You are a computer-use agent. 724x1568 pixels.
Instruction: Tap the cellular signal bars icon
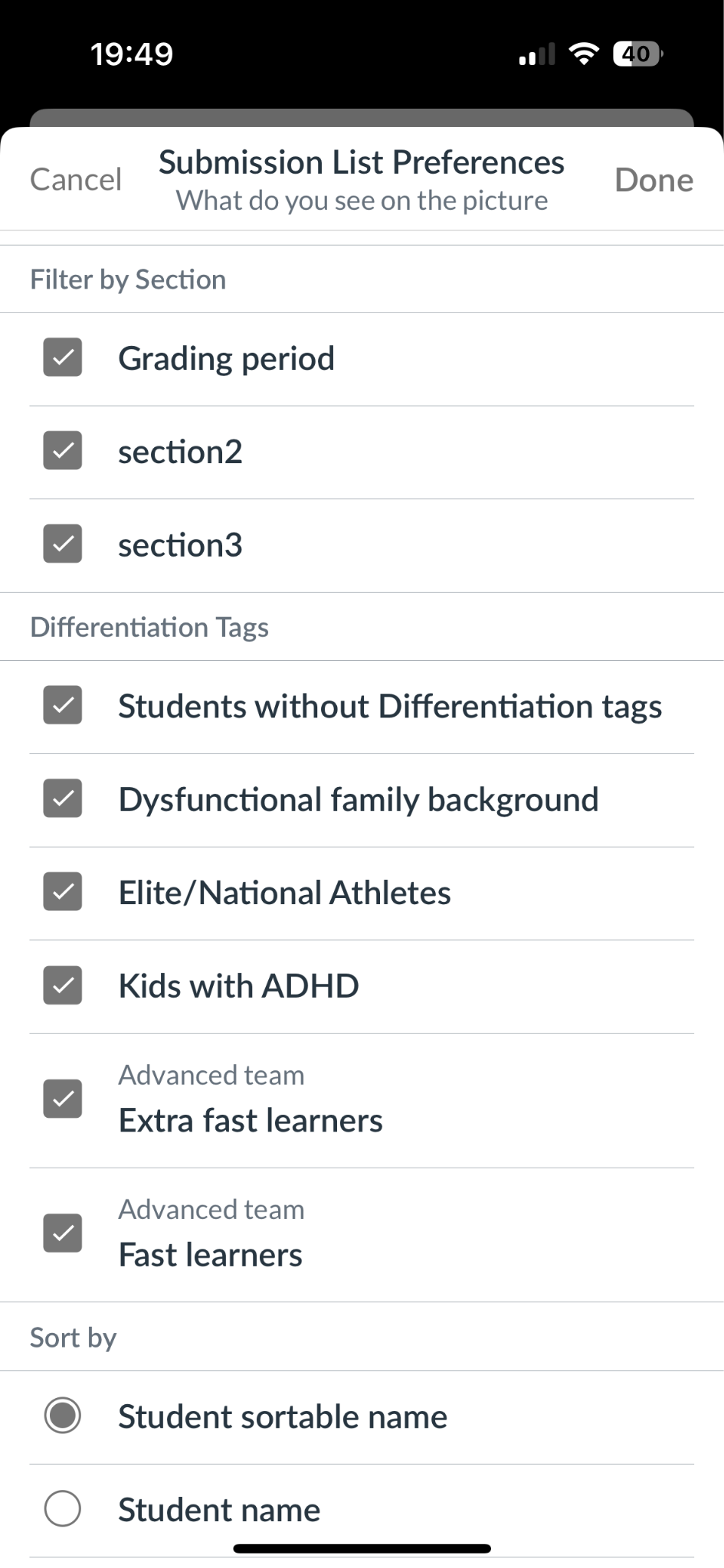(537, 55)
